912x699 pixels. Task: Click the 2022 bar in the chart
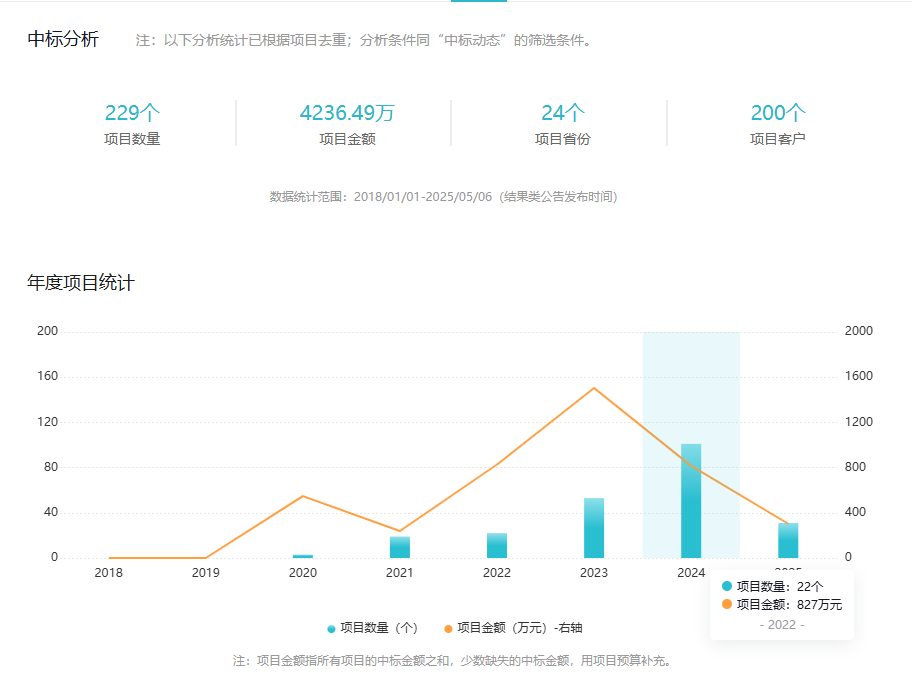click(497, 545)
